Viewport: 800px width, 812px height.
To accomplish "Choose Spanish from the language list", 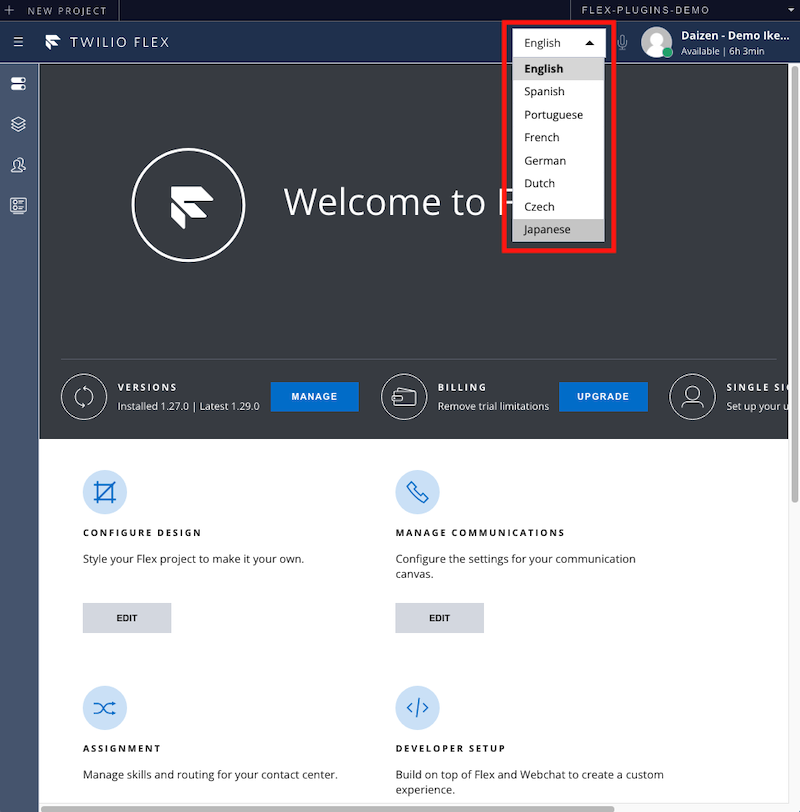I will [558, 92].
